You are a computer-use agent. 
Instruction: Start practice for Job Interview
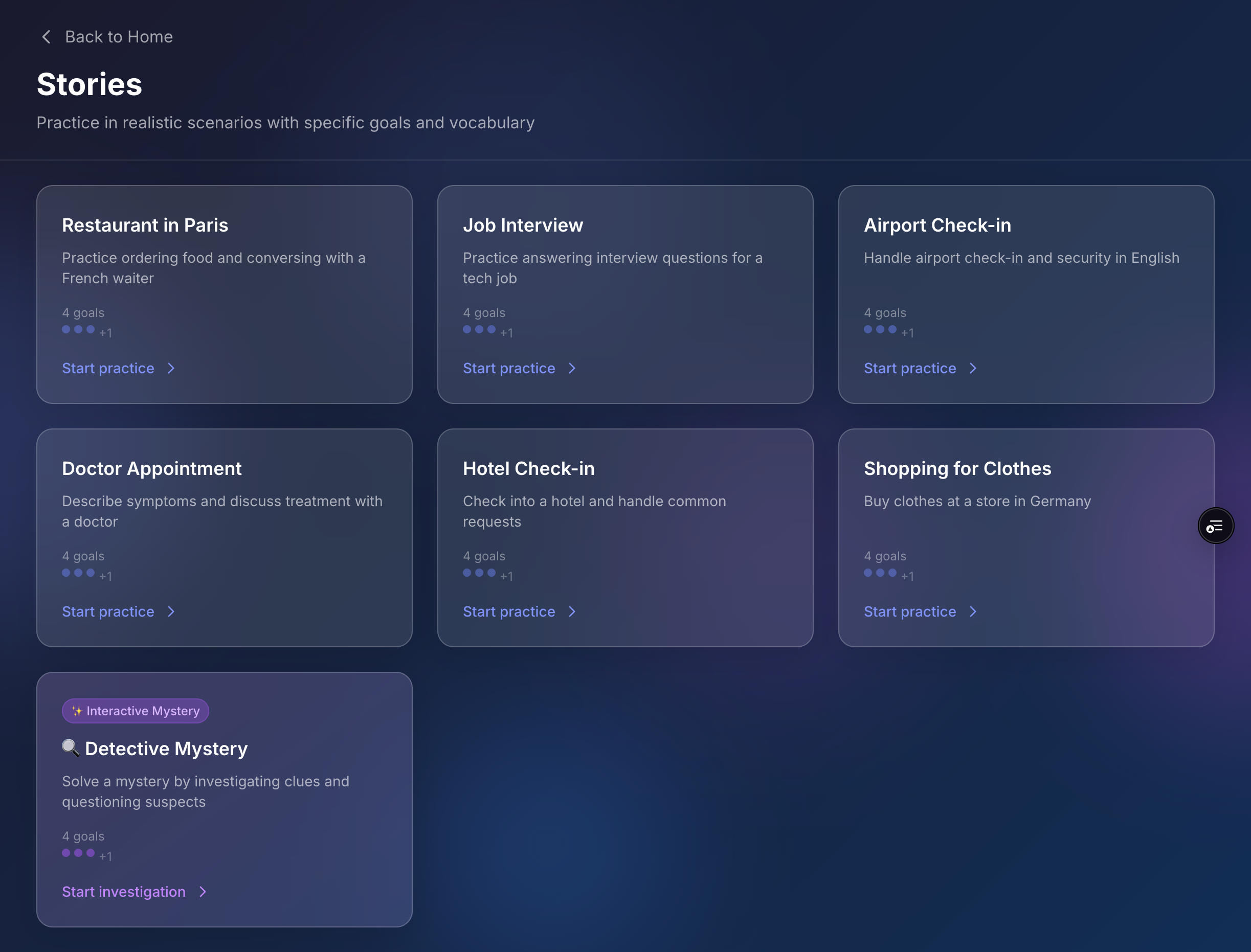click(508, 368)
